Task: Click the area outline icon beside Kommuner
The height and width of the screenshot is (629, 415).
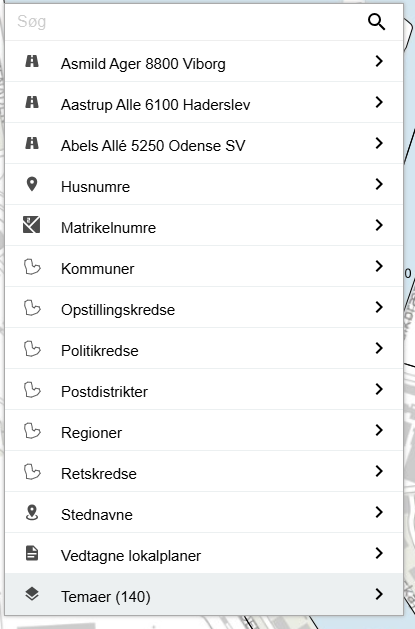Action: pos(32,267)
